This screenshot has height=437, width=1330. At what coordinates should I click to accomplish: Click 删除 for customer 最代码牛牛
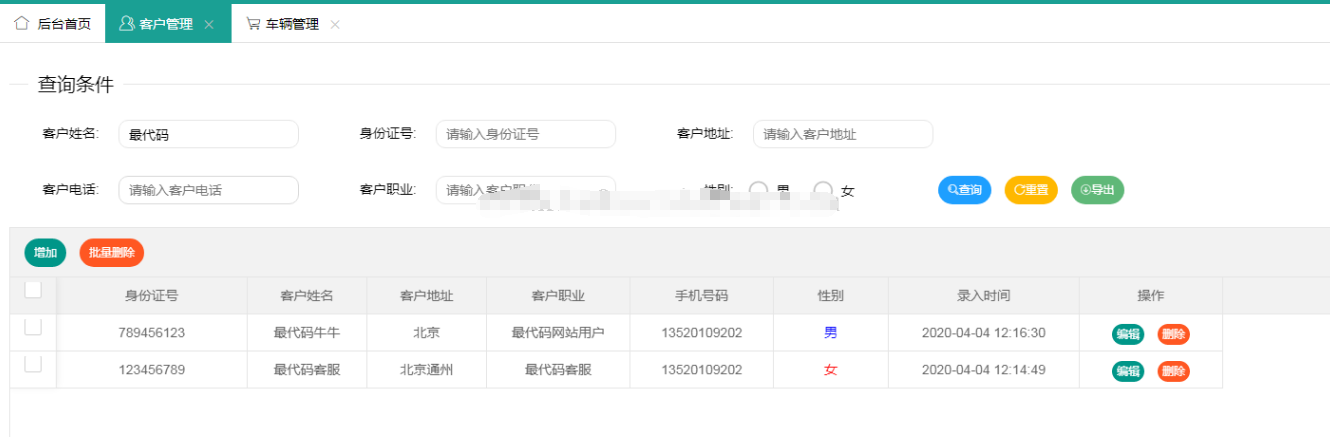pyautogui.click(x=1174, y=334)
